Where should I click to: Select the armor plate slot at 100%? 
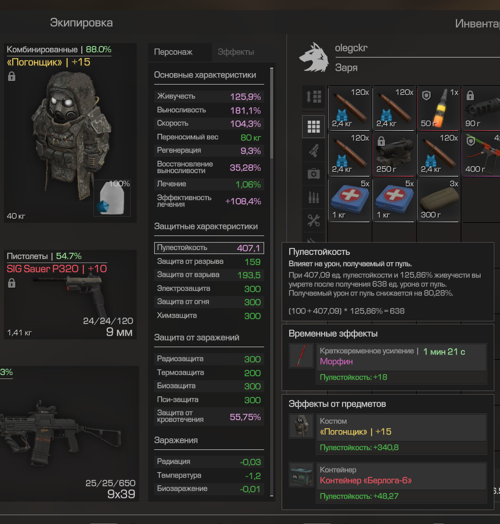click(x=112, y=198)
